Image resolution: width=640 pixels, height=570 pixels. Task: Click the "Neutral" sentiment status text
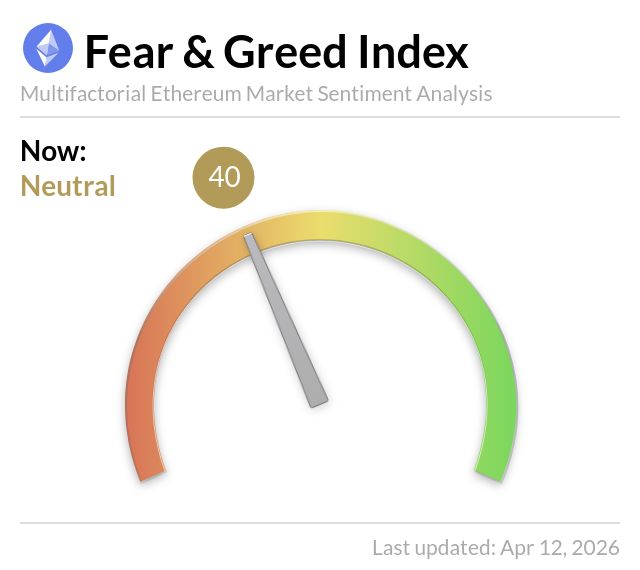coord(68,186)
